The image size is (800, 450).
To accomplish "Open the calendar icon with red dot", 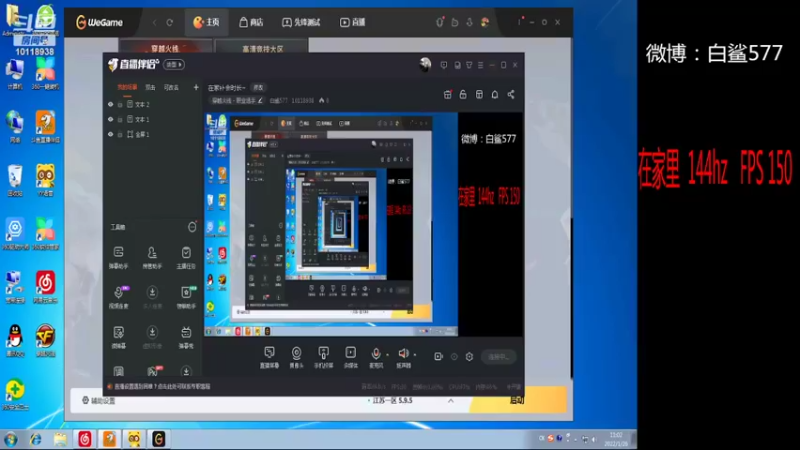I will 447,94.
